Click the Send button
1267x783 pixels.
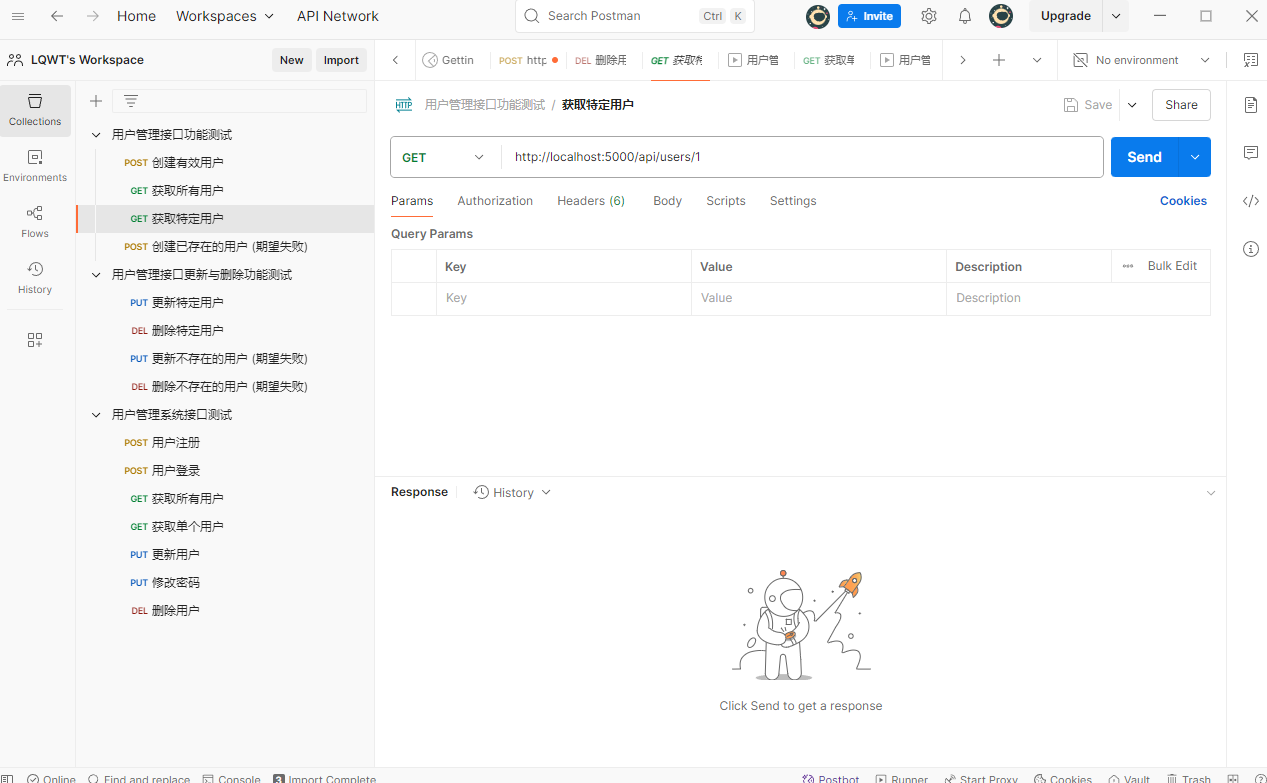1143,157
